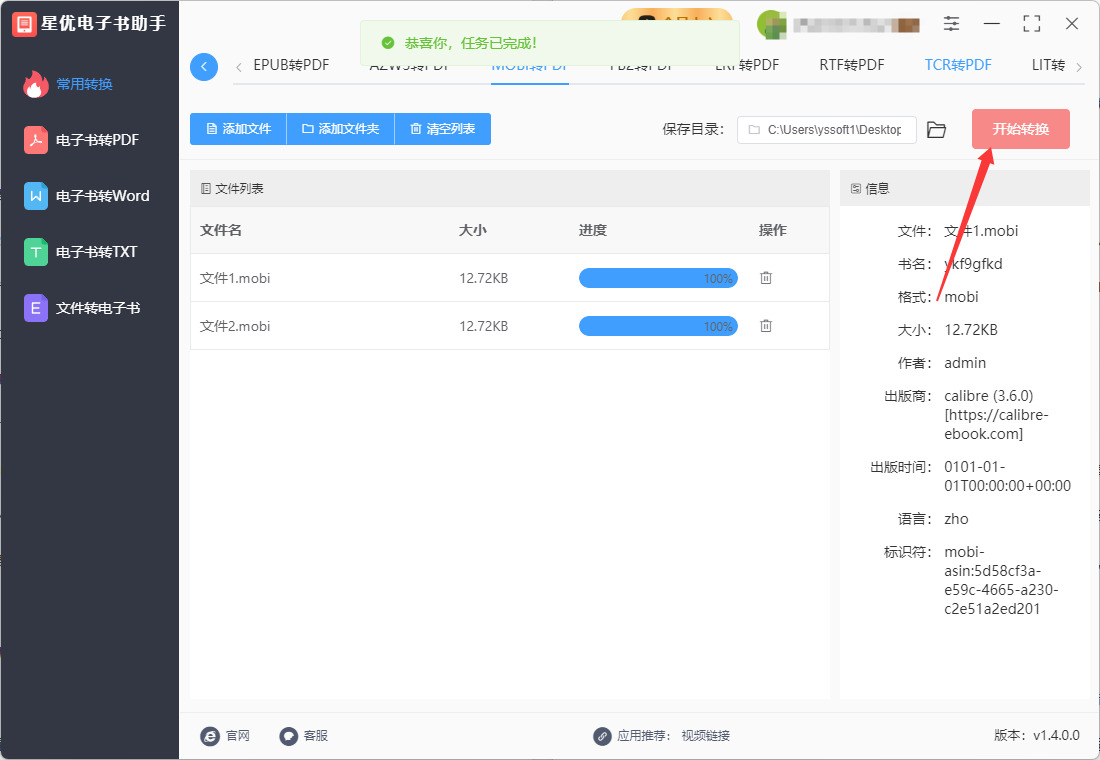Click progress bar of 文件2.mobi
Image resolution: width=1100 pixels, height=760 pixels.
coord(658,326)
